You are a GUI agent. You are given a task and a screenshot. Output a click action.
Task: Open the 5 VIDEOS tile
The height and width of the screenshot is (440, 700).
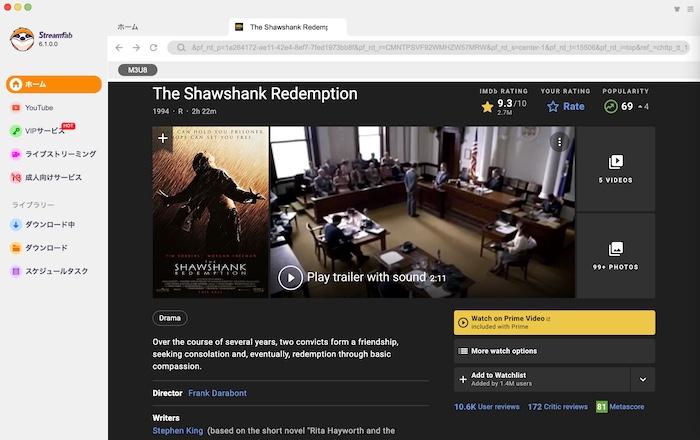pyautogui.click(x=616, y=169)
